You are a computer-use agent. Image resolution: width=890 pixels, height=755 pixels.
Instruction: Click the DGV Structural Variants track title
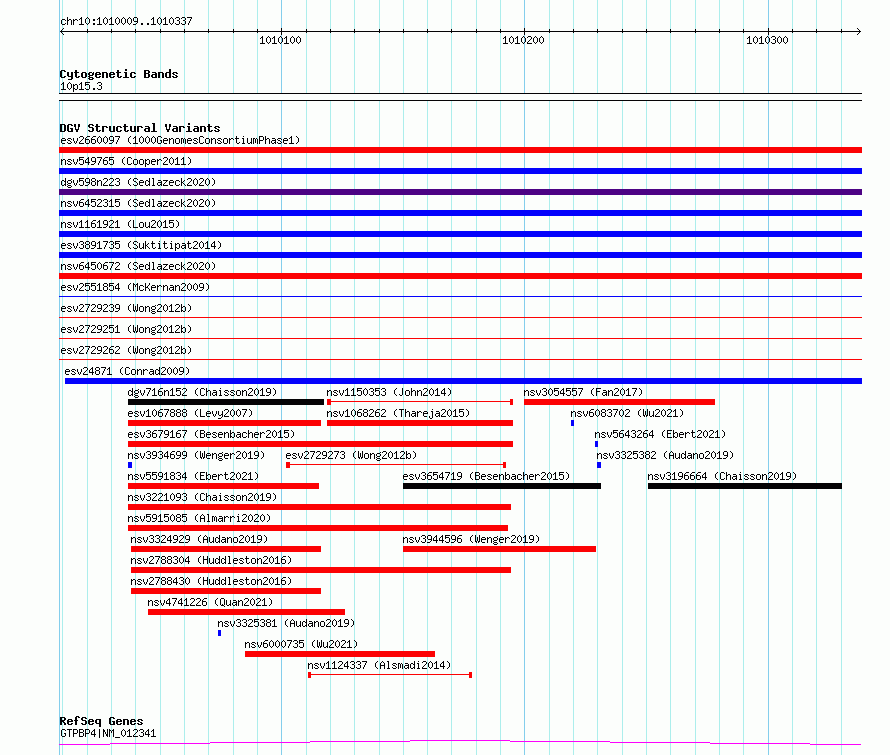140,128
